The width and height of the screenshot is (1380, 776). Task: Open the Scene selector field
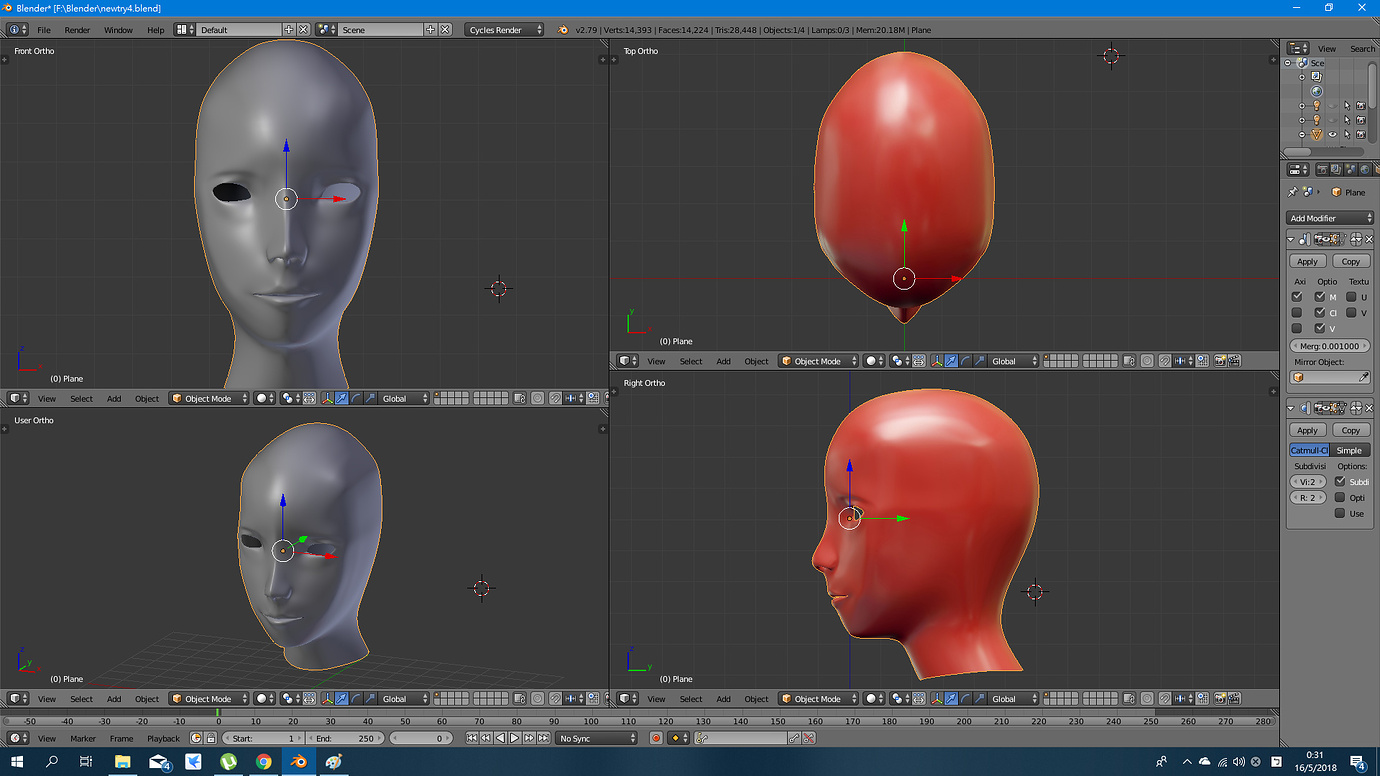pyautogui.click(x=380, y=30)
